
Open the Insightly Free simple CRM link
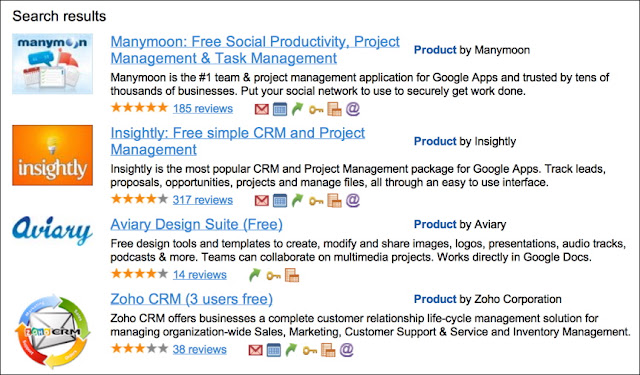[x=238, y=141]
